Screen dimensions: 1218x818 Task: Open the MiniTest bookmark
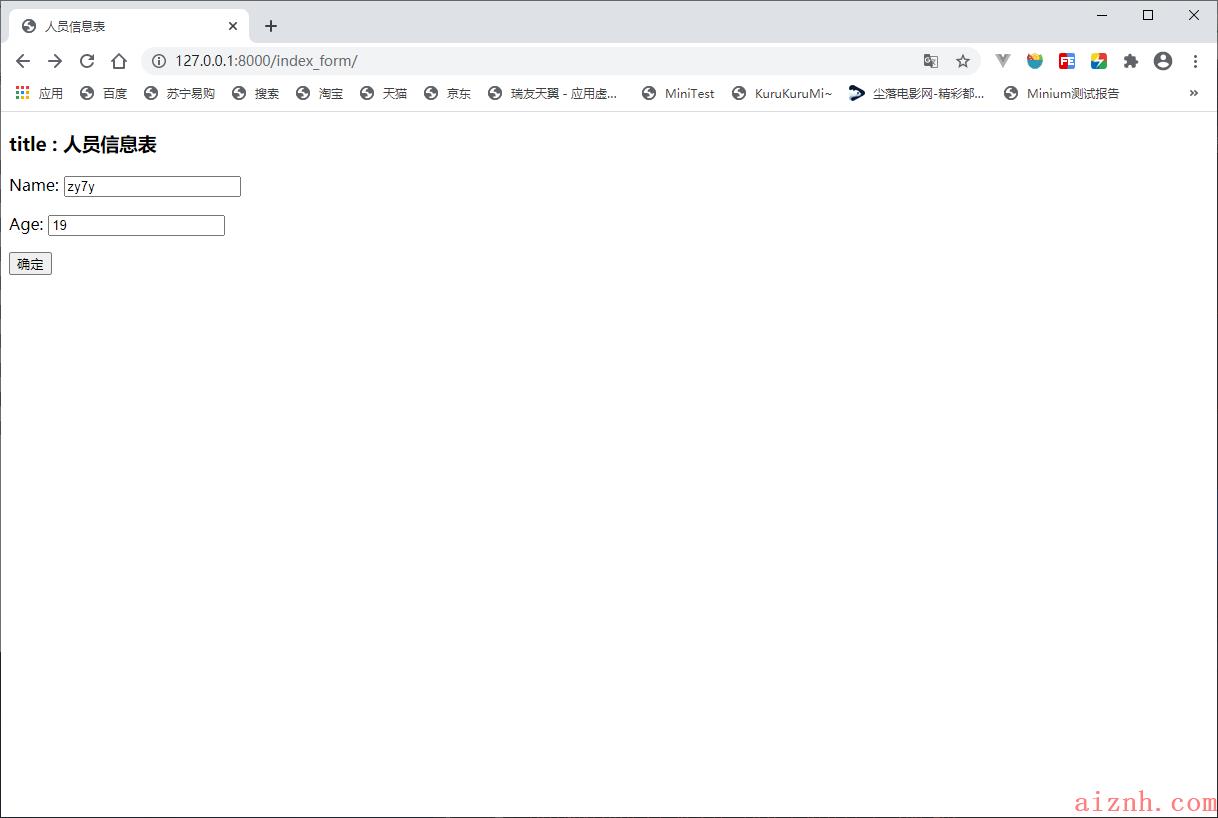679,93
